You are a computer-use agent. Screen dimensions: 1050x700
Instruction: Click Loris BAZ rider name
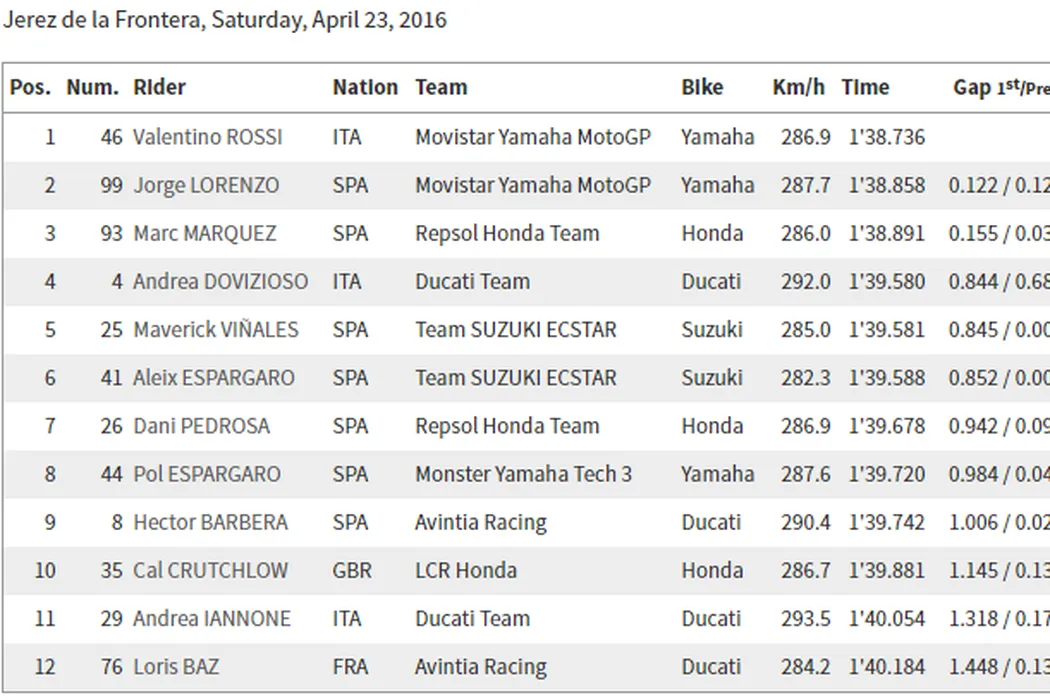pos(176,666)
